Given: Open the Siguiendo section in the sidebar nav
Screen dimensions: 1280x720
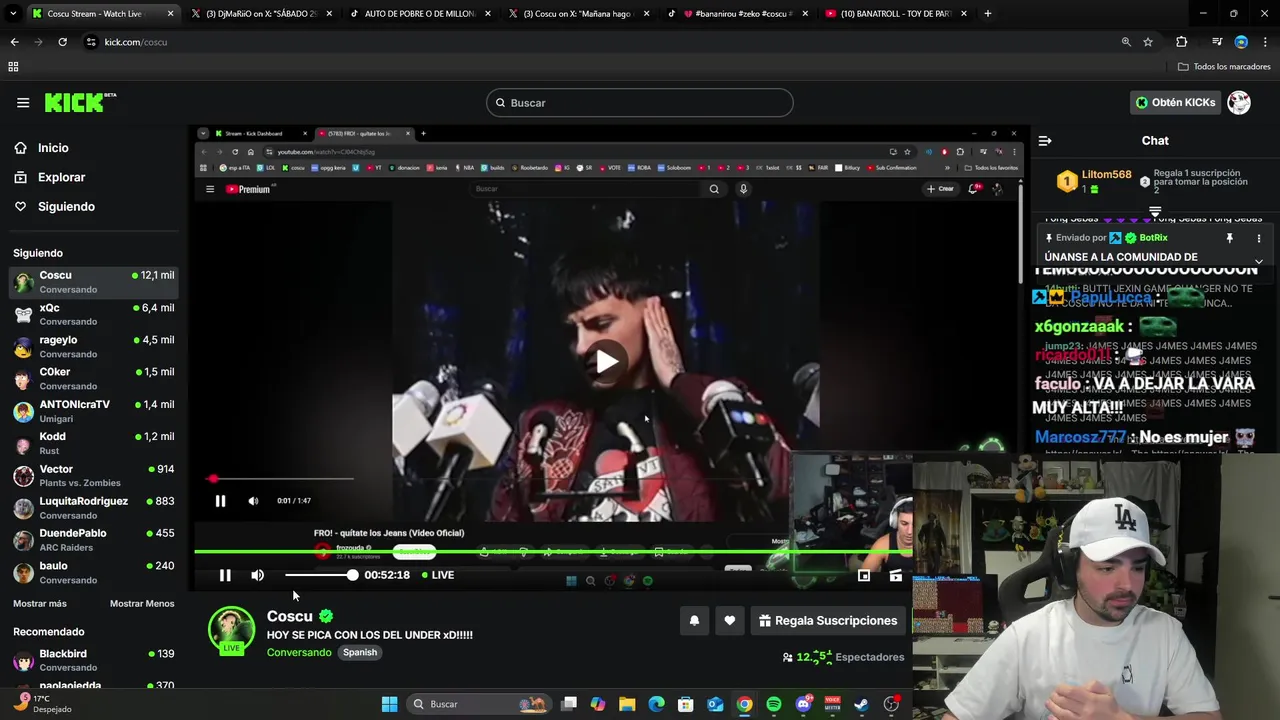Looking at the screenshot, I should pyautogui.click(x=66, y=206).
